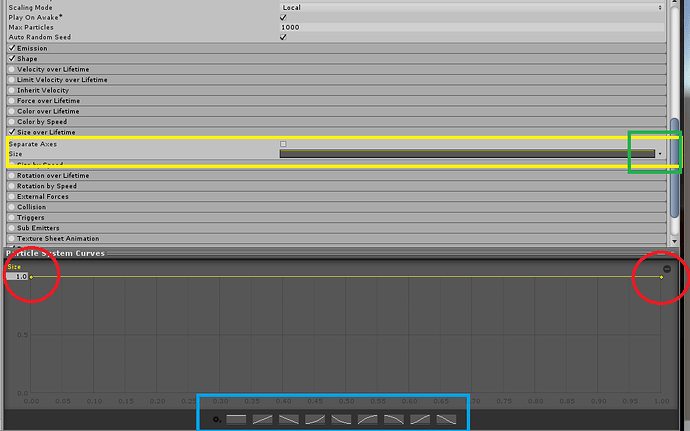Enable the Force over Lifetime module toggle
The width and height of the screenshot is (690, 431).
pos(12,101)
